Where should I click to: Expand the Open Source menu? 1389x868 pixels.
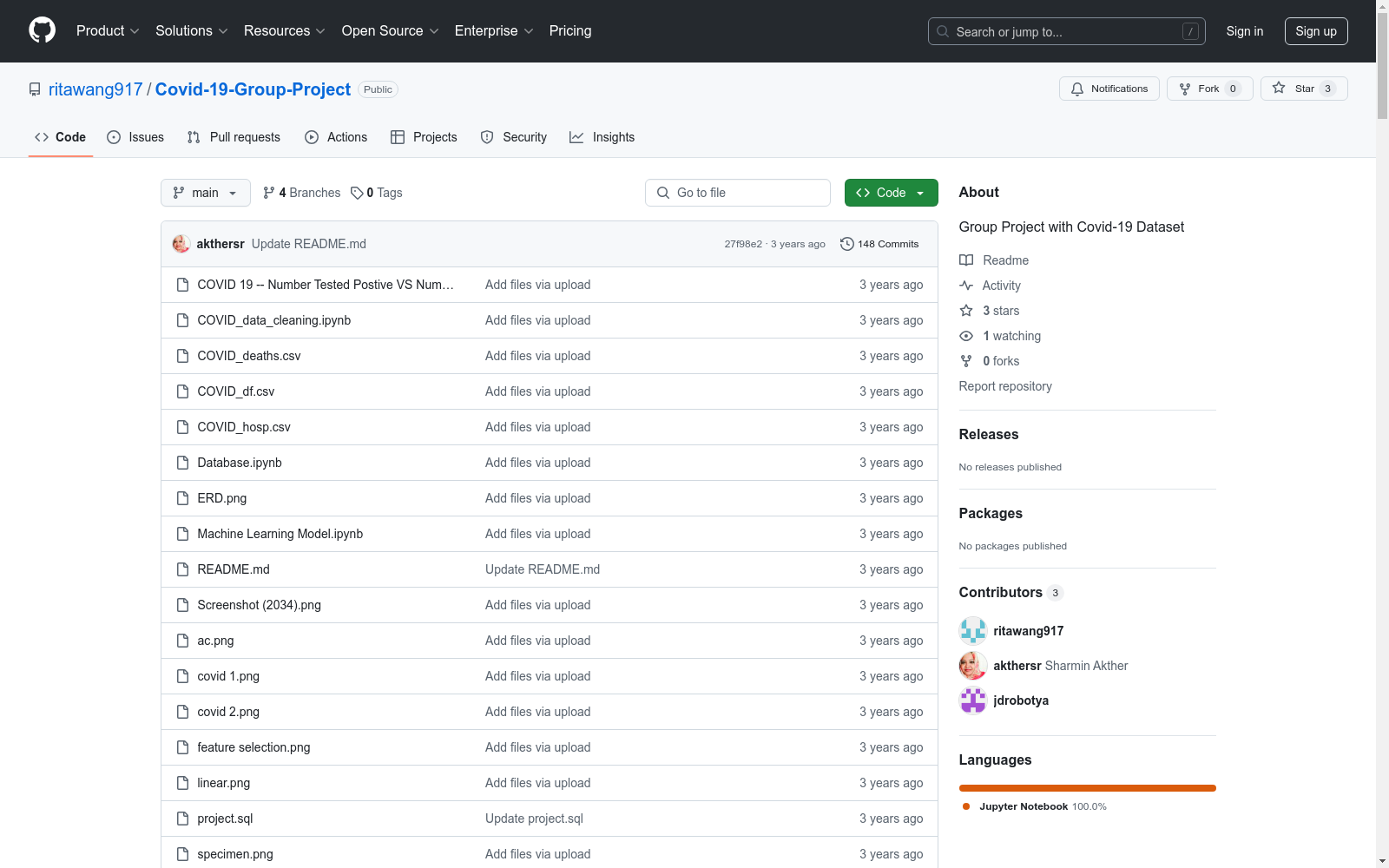pos(391,31)
